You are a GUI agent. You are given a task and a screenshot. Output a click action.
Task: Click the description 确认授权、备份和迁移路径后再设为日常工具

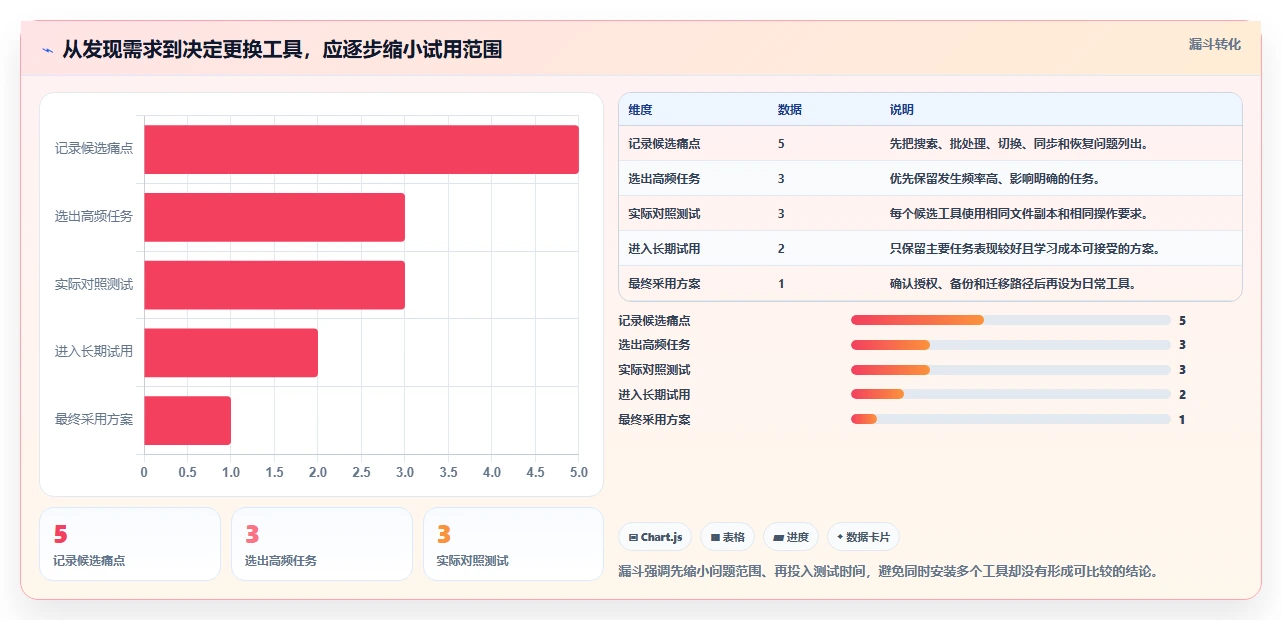point(1013,284)
